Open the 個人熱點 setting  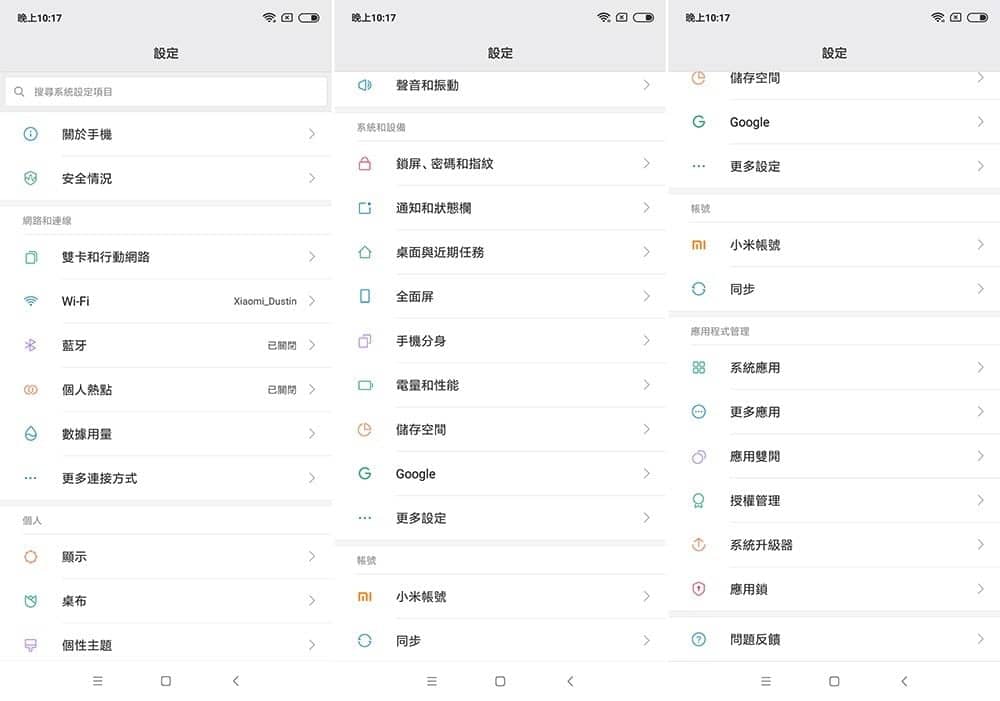pyautogui.click(x=166, y=390)
